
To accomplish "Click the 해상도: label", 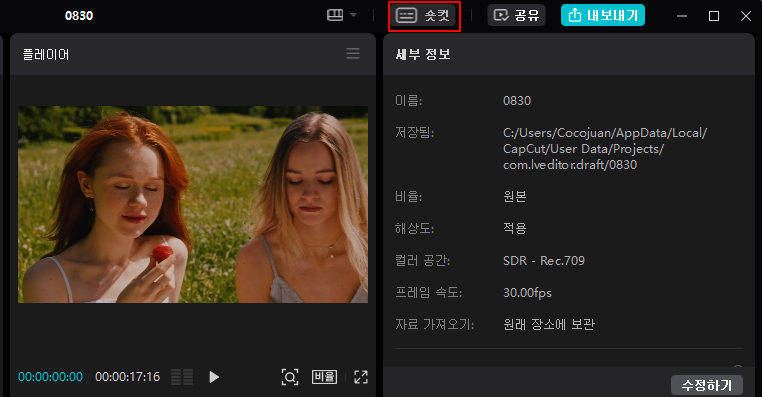I will 415,228.
